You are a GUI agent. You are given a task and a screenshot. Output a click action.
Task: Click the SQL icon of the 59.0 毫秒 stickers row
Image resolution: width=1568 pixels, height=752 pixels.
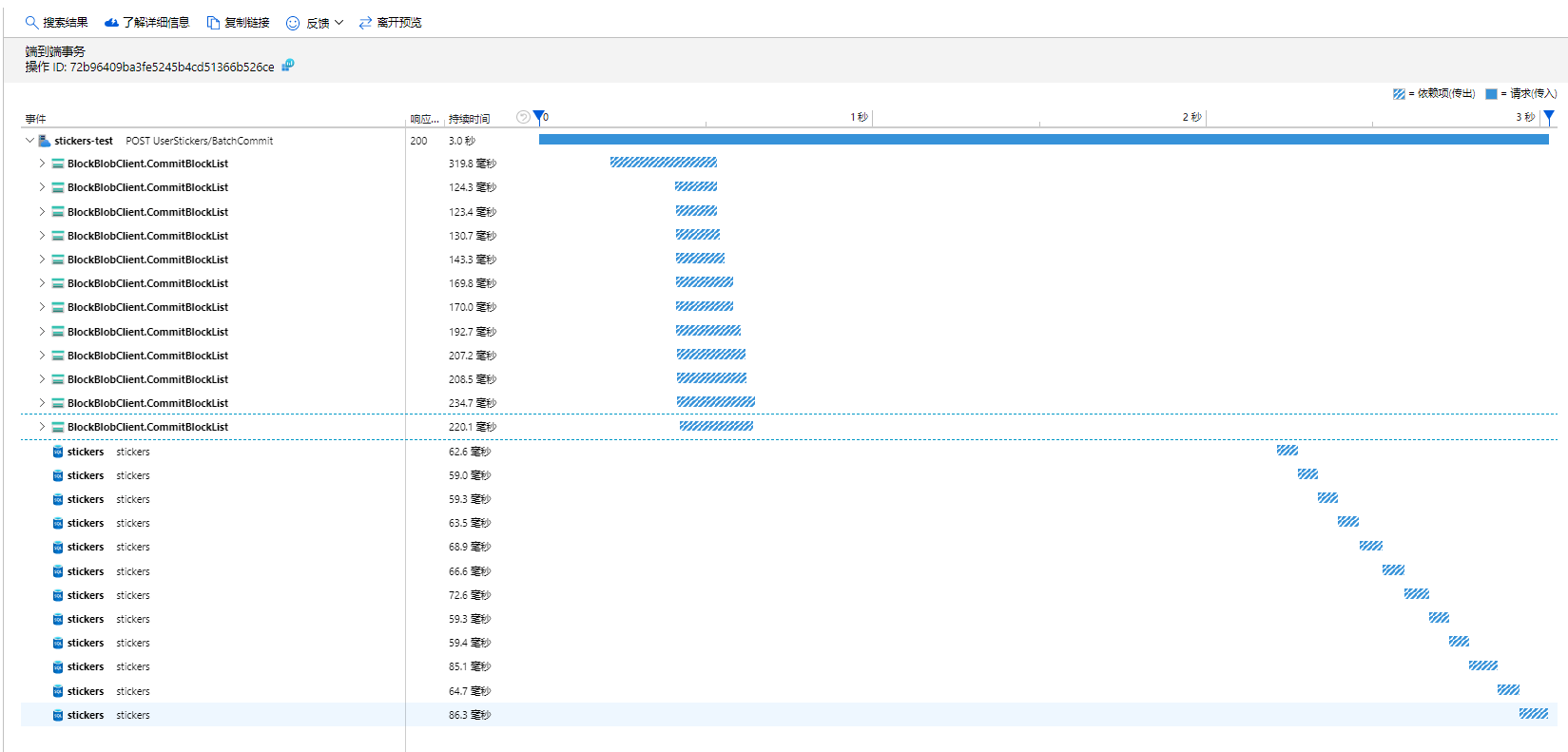click(58, 475)
